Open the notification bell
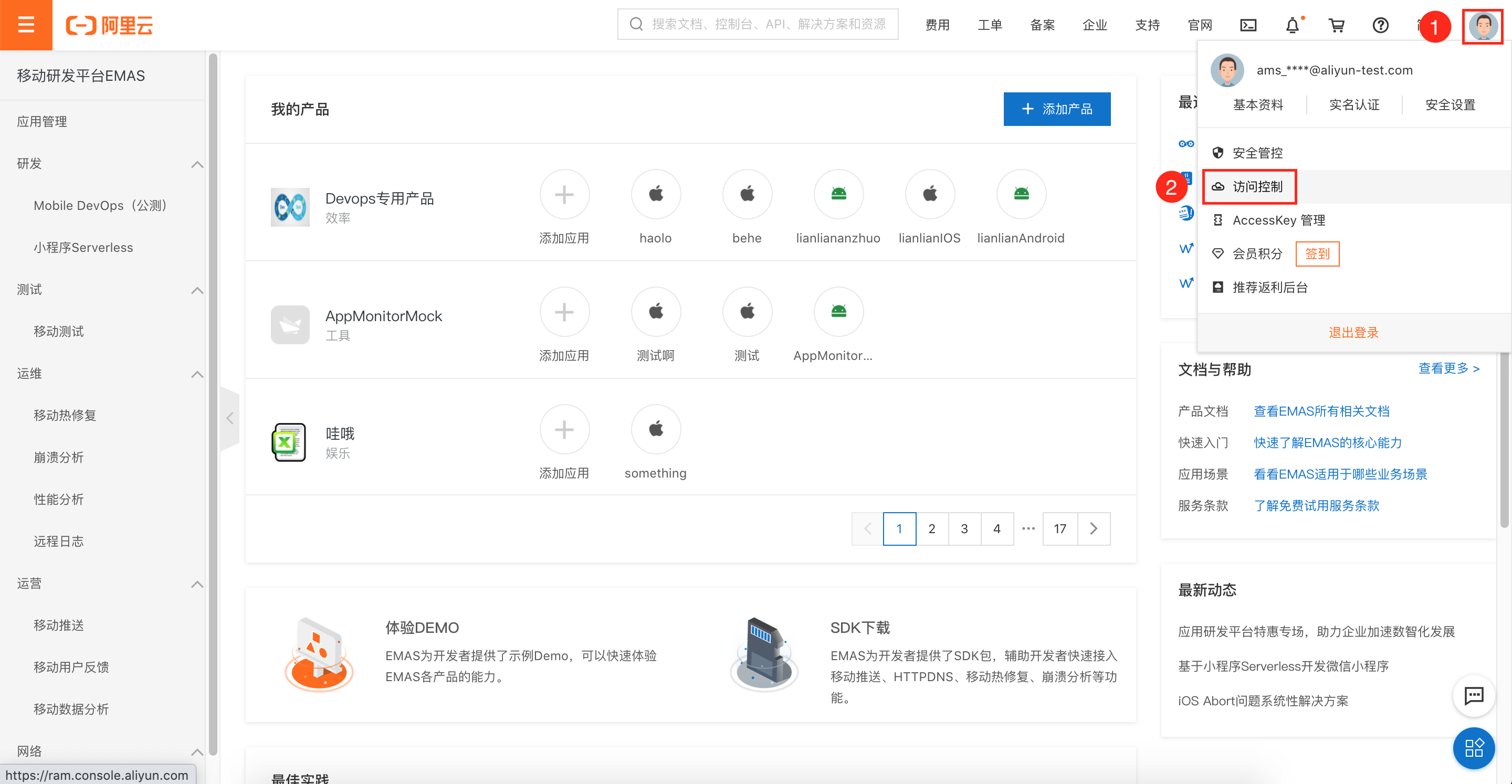The image size is (1512, 784). [x=1293, y=25]
